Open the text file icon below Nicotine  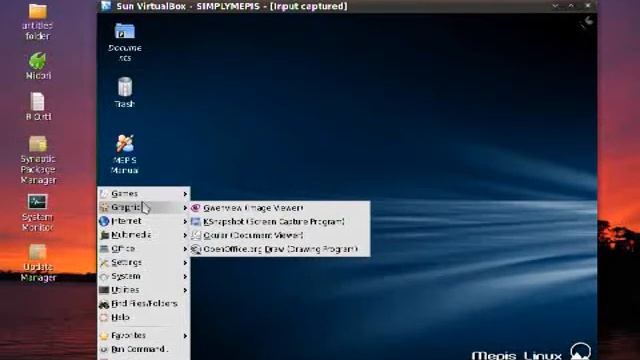[x=37, y=101]
